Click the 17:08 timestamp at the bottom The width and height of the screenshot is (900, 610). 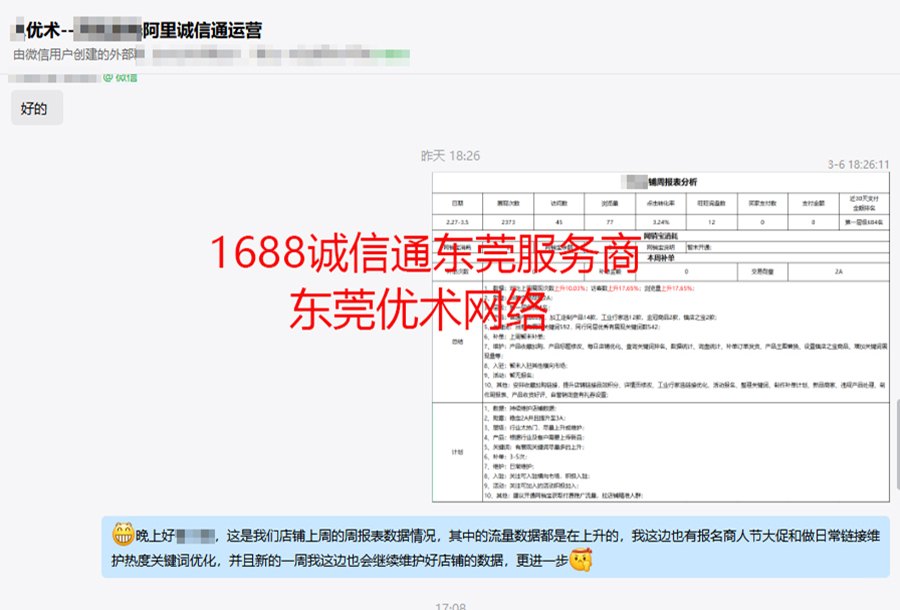(x=450, y=605)
